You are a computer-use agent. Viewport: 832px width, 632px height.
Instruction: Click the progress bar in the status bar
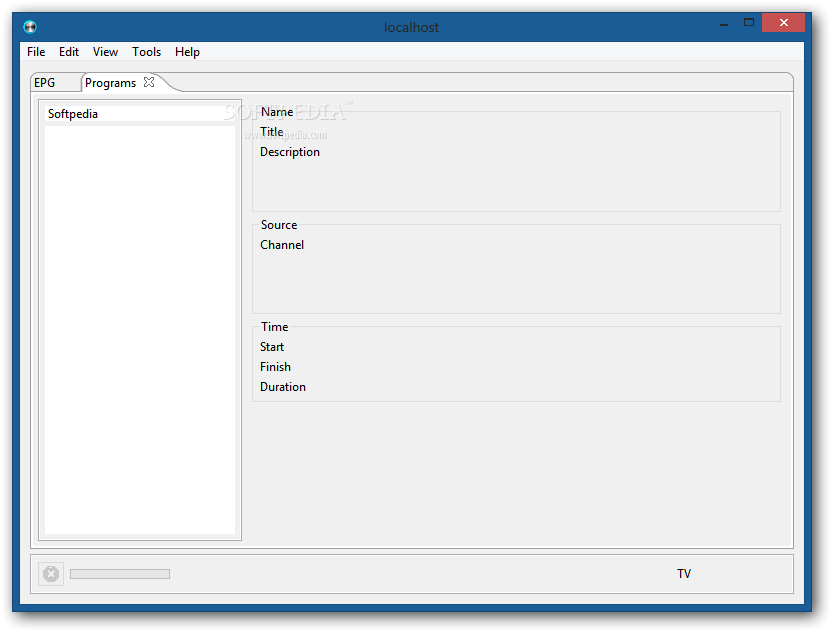pyautogui.click(x=120, y=574)
